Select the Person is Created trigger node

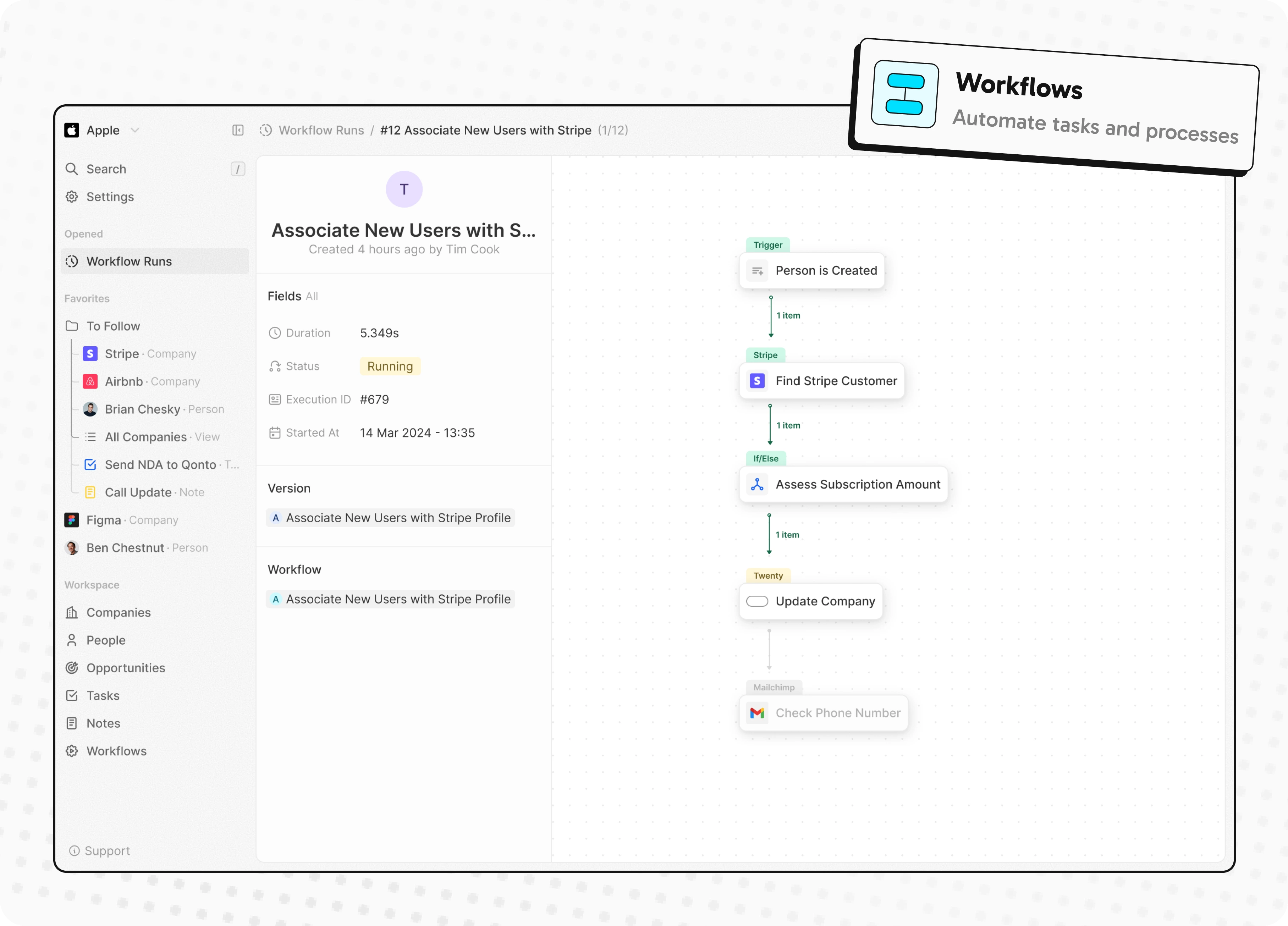(812, 271)
